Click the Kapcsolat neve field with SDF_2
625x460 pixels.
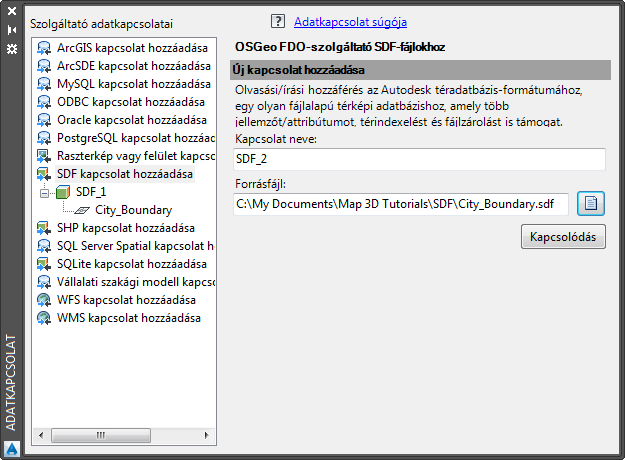[419, 159]
